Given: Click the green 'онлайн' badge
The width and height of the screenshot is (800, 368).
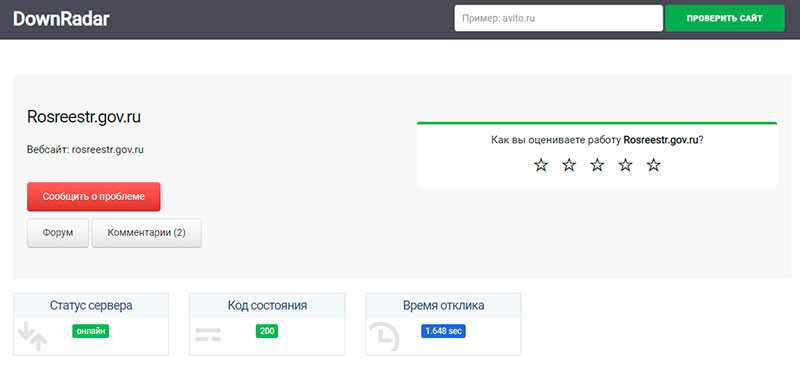Looking at the screenshot, I should pos(91,331).
